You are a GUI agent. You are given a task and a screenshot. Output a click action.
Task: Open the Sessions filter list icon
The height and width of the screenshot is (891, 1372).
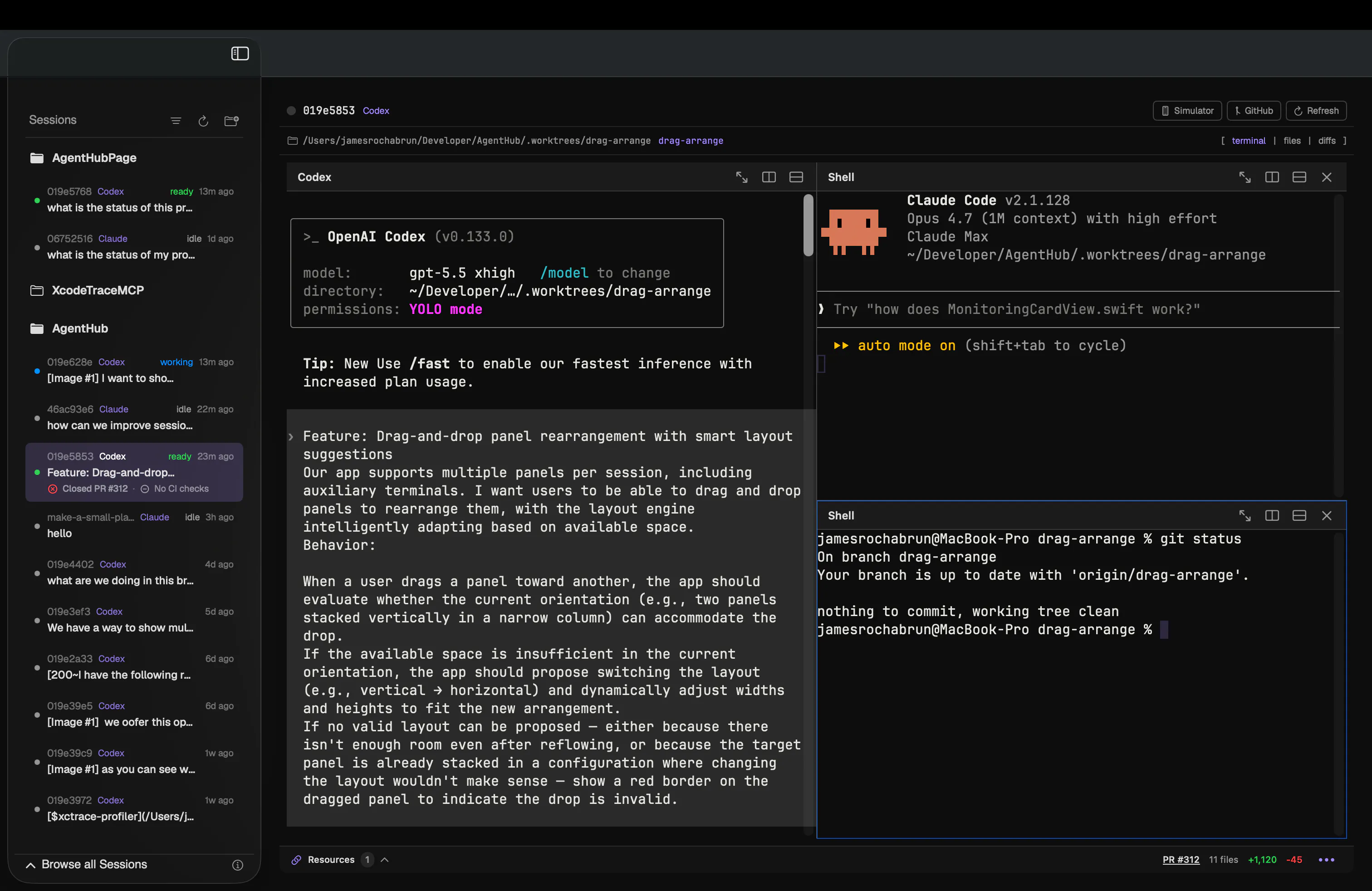176,121
